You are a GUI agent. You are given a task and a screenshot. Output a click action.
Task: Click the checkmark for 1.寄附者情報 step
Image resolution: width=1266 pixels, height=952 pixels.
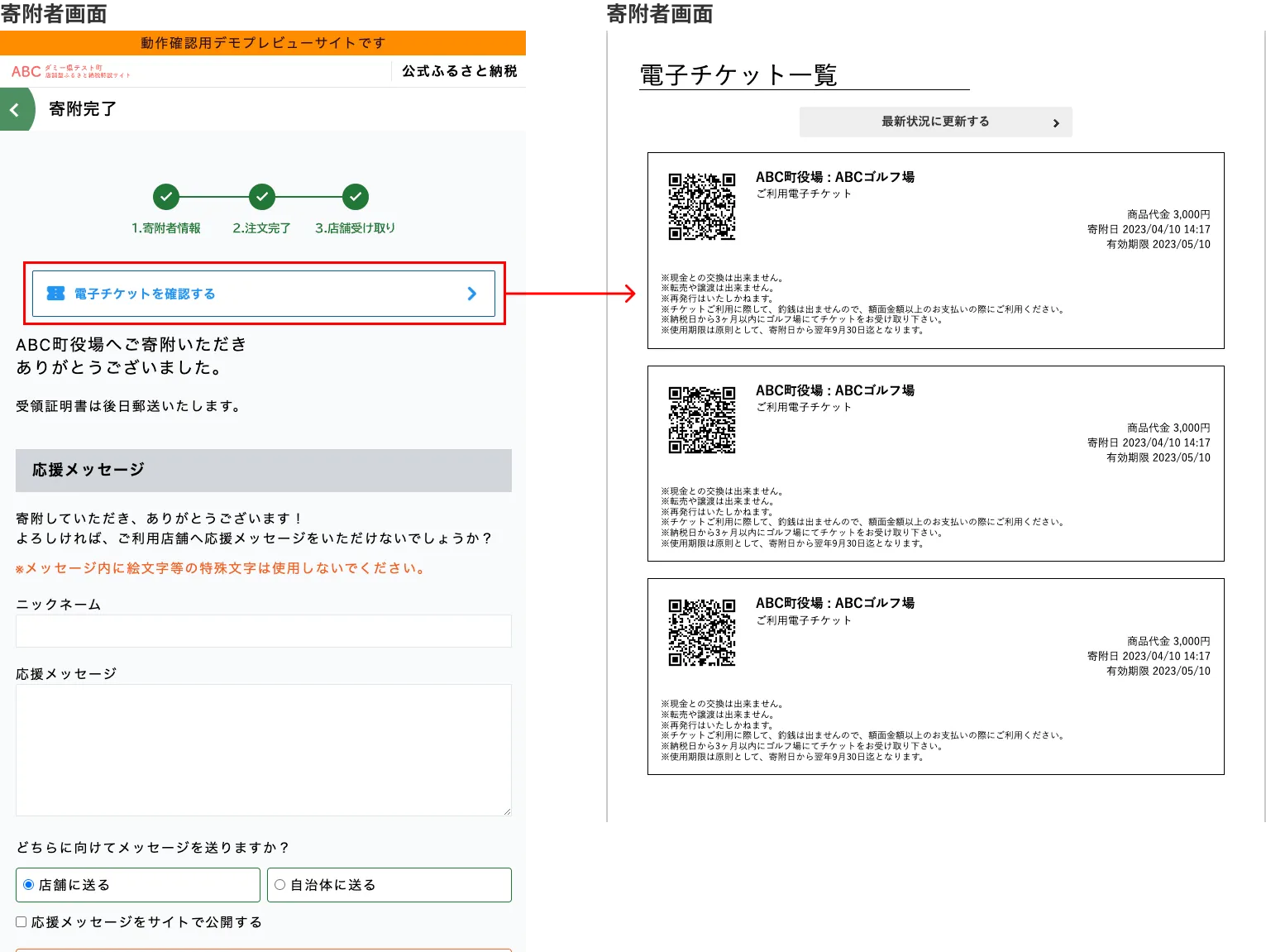[166, 197]
